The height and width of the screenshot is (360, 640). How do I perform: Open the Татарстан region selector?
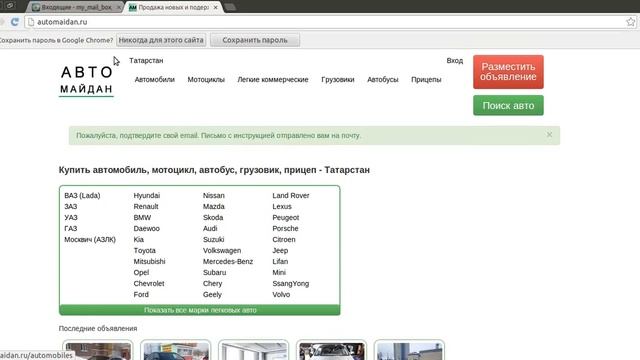coord(146,60)
